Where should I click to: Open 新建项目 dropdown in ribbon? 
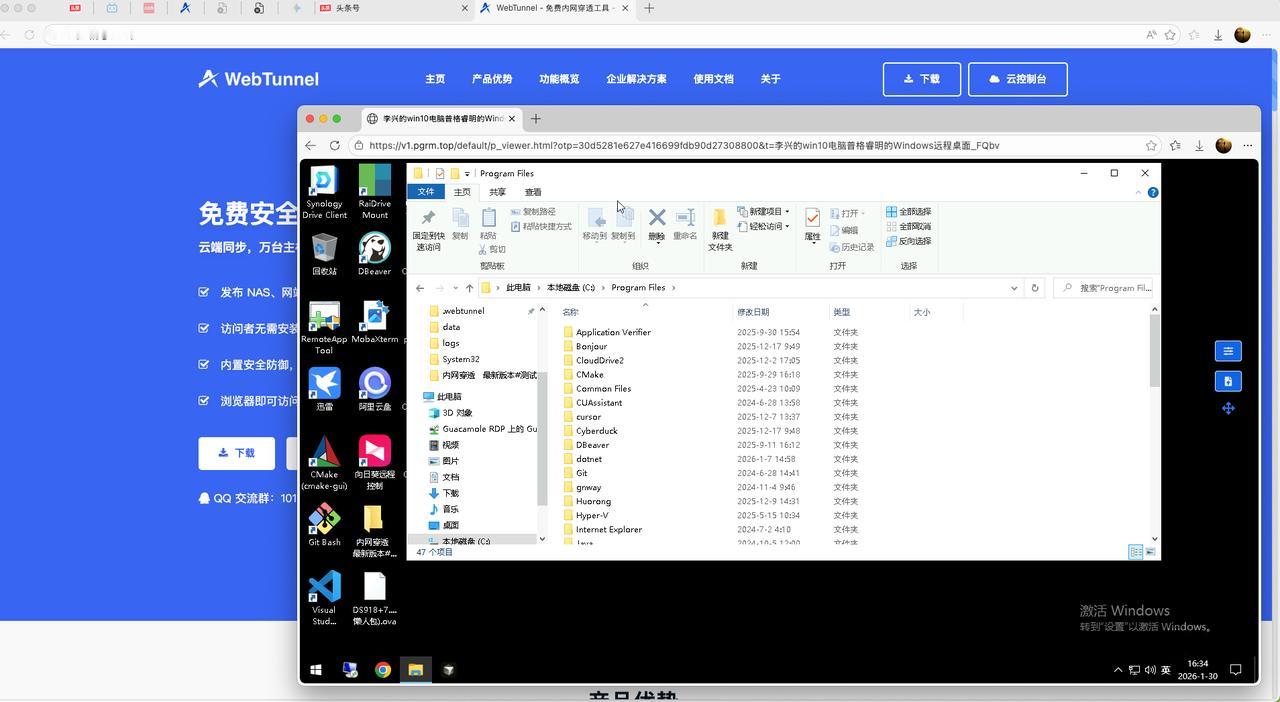point(764,212)
